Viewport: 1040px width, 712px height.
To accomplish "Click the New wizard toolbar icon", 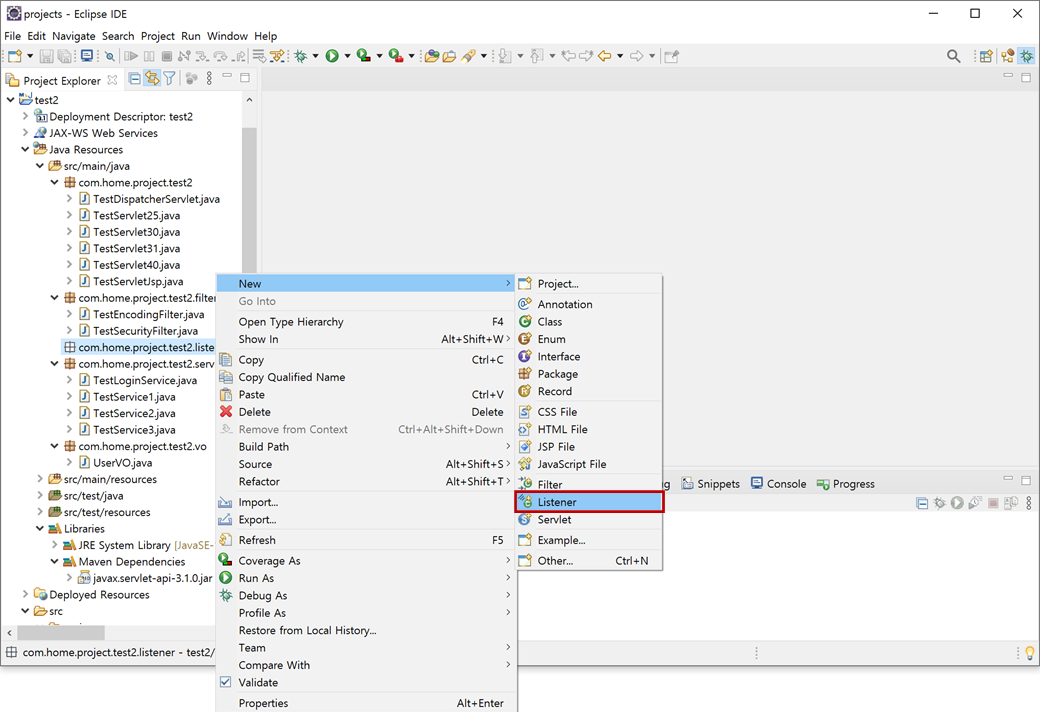I will (x=15, y=56).
